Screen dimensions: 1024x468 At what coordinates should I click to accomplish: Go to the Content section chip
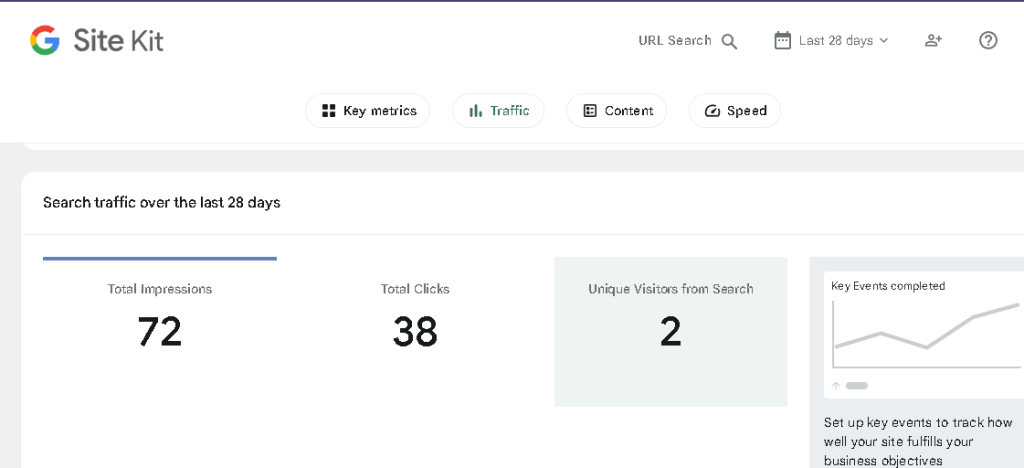click(x=616, y=111)
